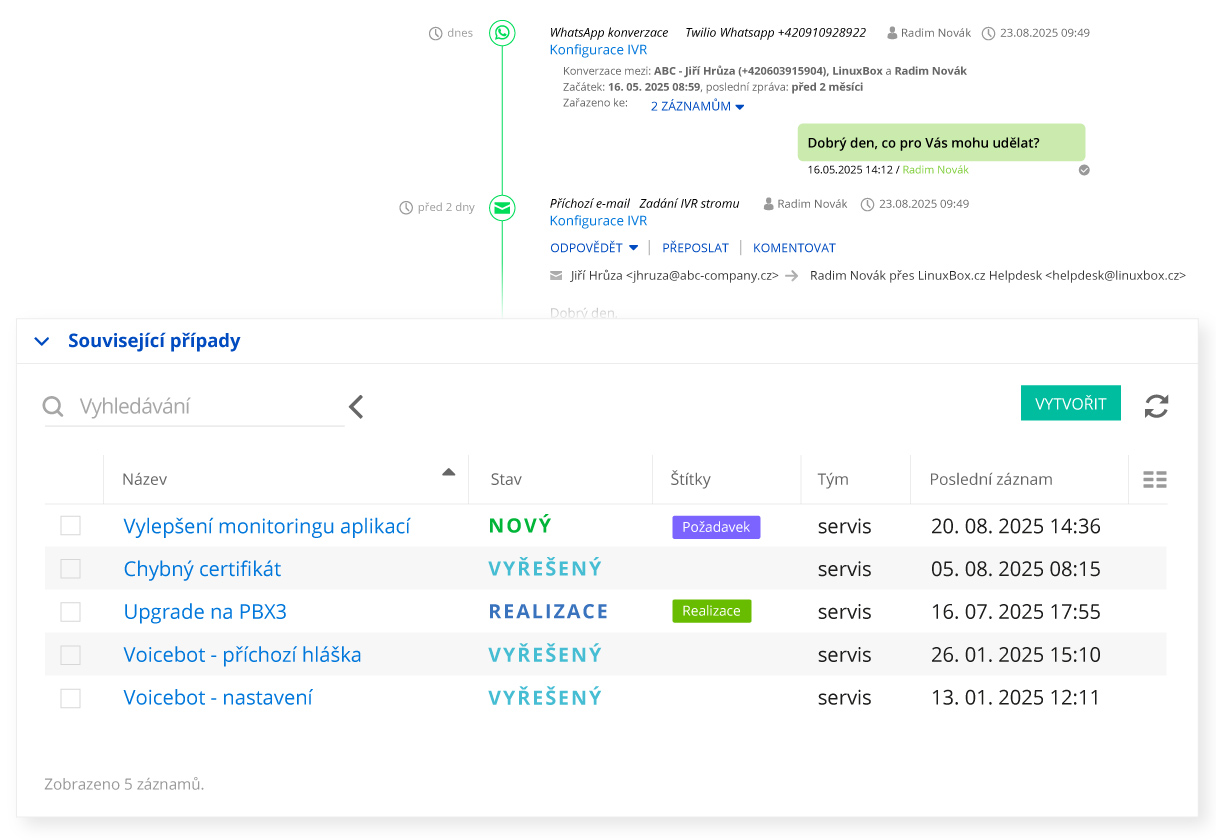The width and height of the screenshot is (1216, 840).
Task: Click the purple Požadavek tag
Action: pos(716,527)
